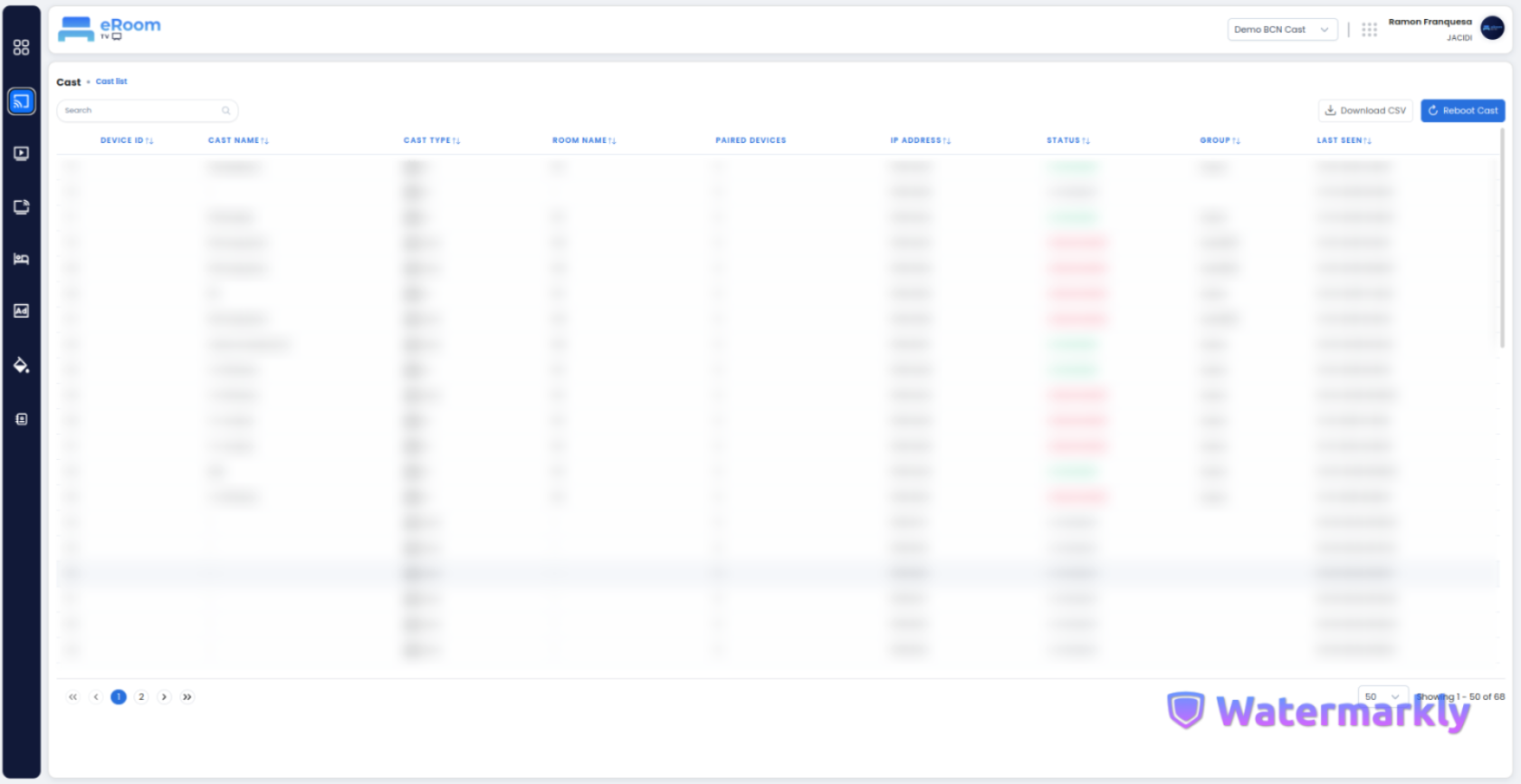Open the Ads icon in sidebar
This screenshot has width=1521, height=784.
tap(21, 311)
